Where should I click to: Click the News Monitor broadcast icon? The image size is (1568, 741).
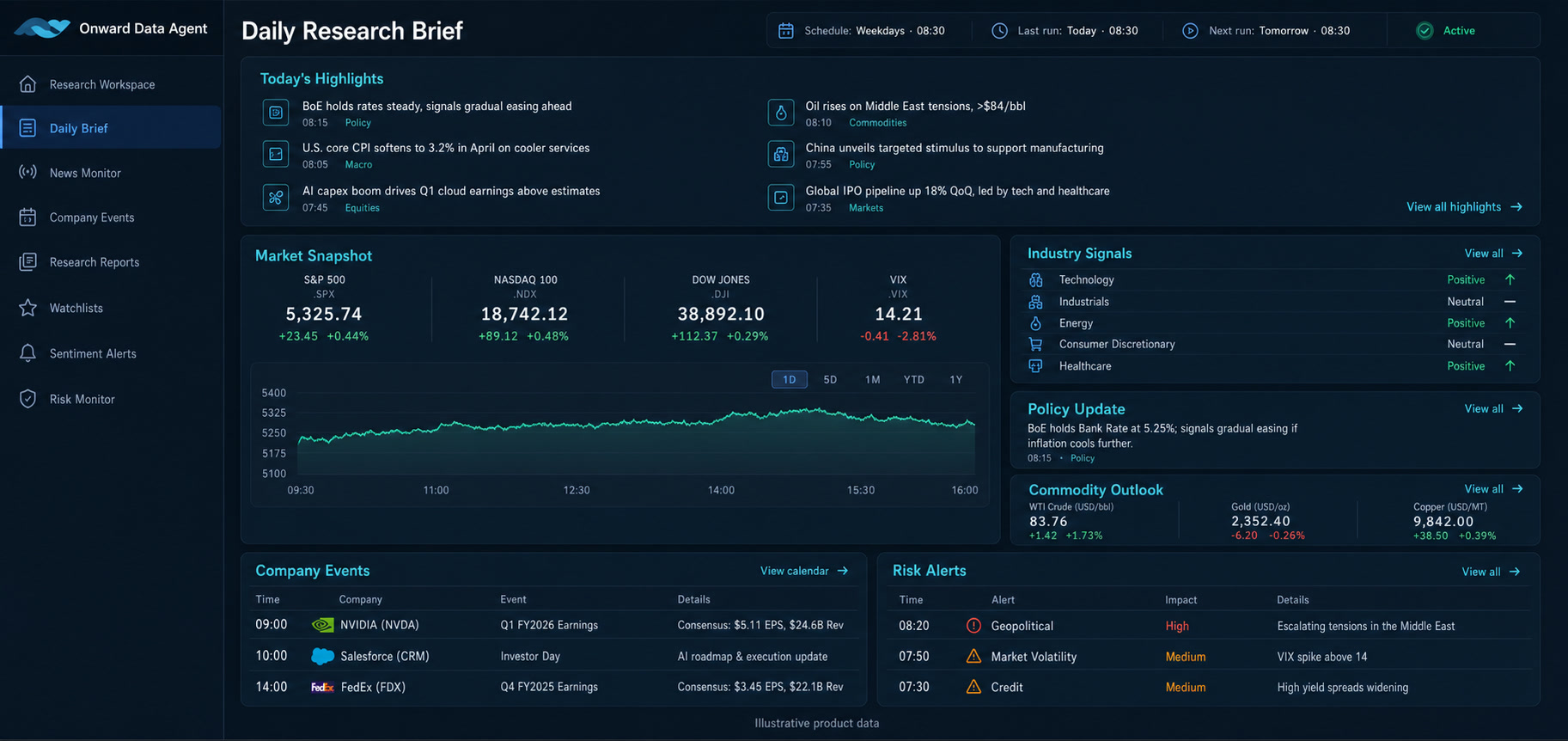(27, 172)
